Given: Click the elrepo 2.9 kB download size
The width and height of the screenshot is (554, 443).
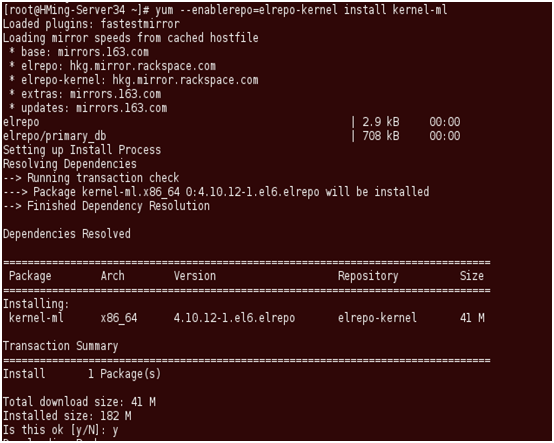Looking at the screenshot, I should coord(381,122).
